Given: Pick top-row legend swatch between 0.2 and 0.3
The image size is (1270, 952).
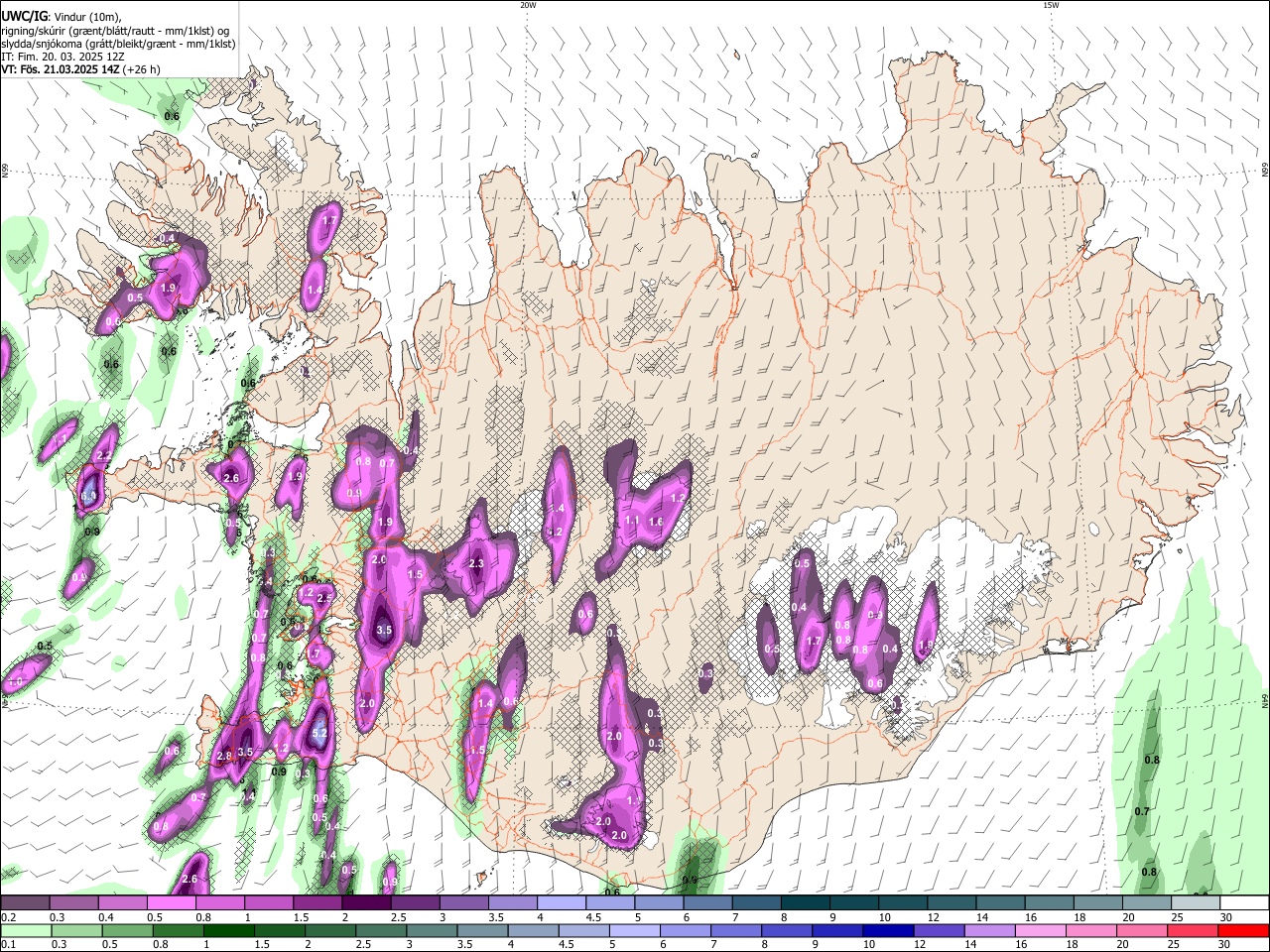Looking at the screenshot, I should pos(25,903).
